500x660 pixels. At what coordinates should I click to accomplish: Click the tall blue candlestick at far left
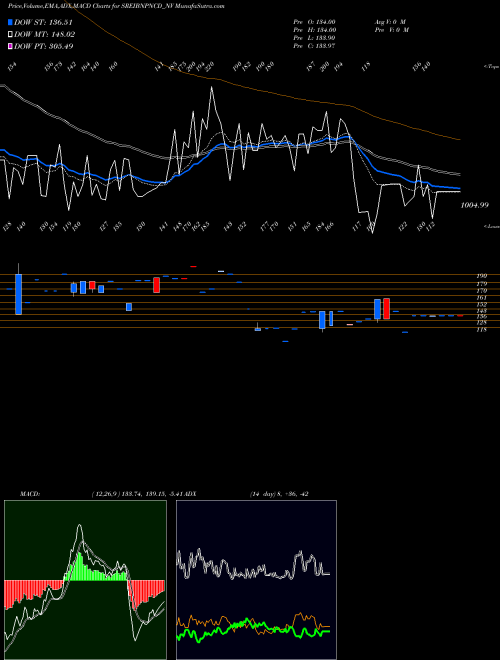tap(19, 294)
